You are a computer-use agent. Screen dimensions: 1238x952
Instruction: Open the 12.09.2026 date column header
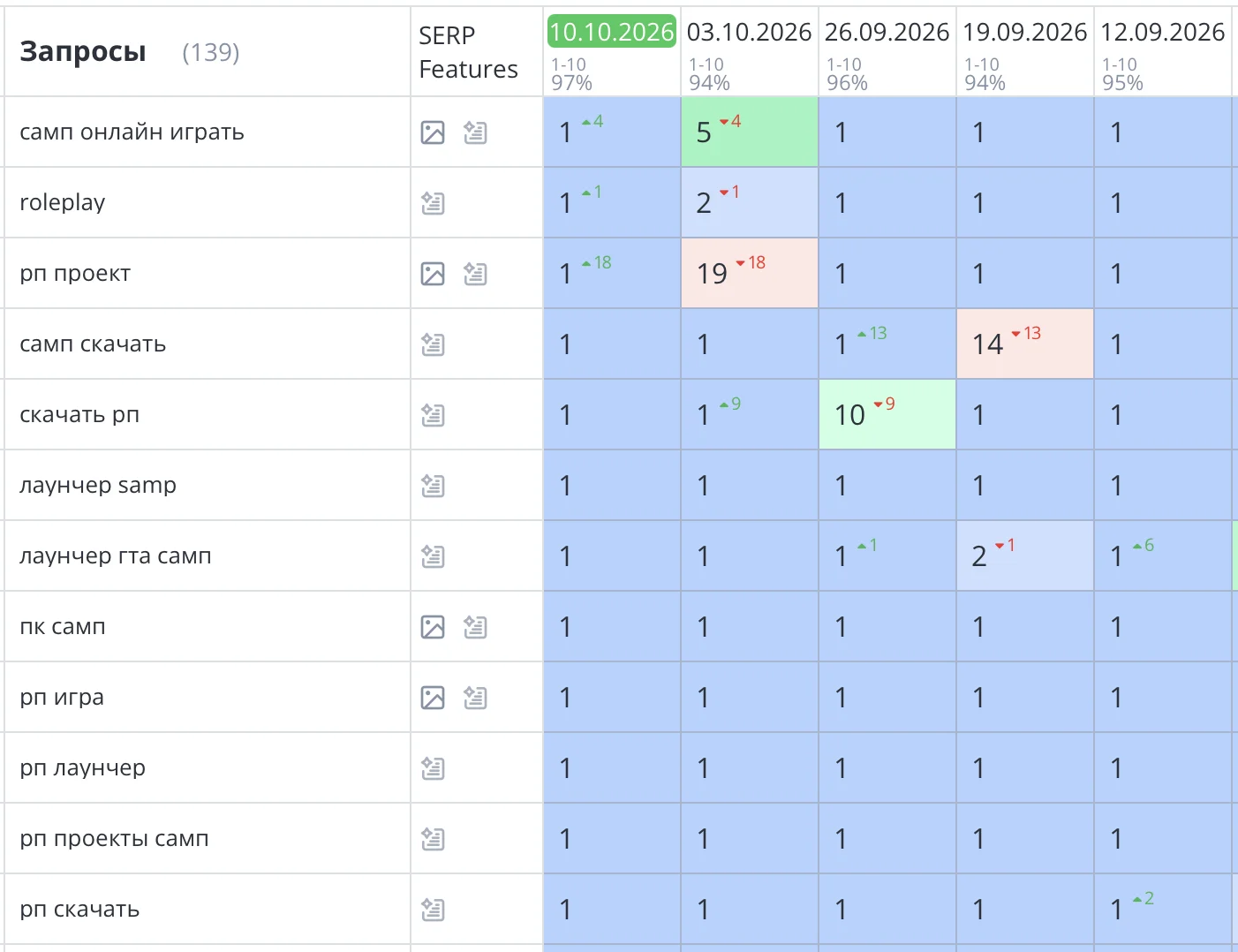point(1163,32)
